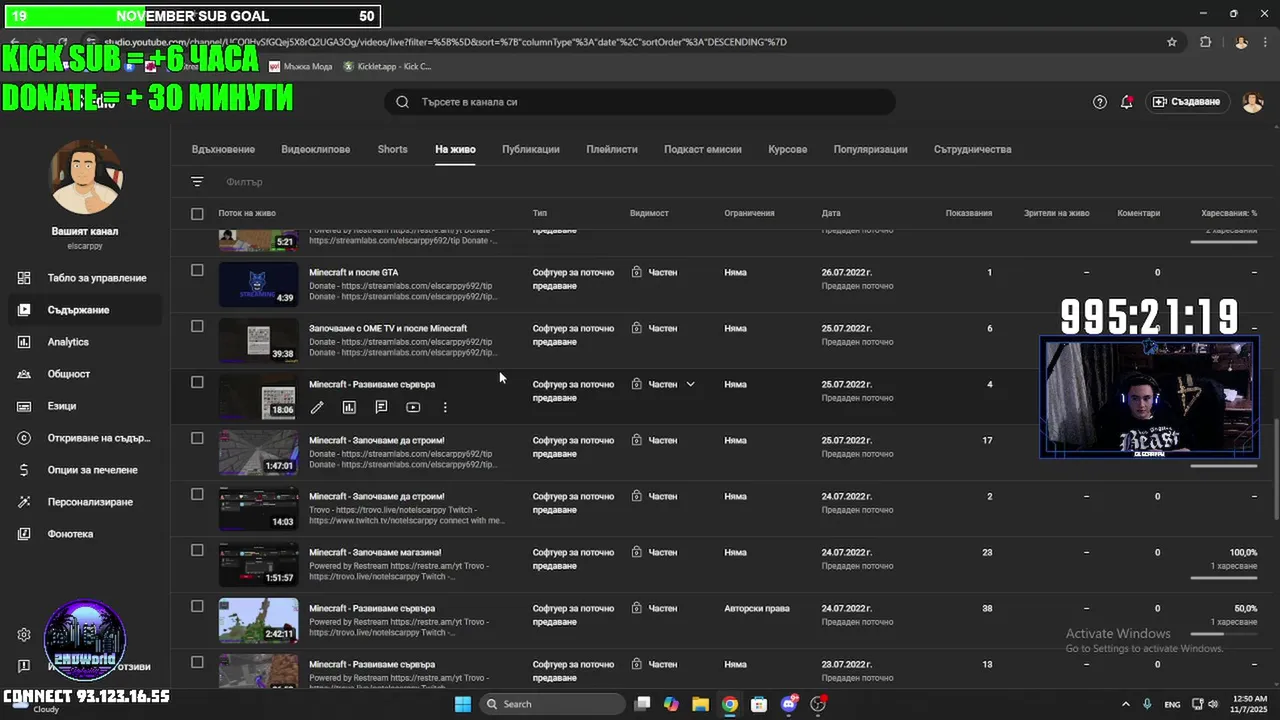The height and width of the screenshot is (720, 1280).
Task: Open the Discord icon on the taskbar
Action: pyautogui.click(x=789, y=704)
